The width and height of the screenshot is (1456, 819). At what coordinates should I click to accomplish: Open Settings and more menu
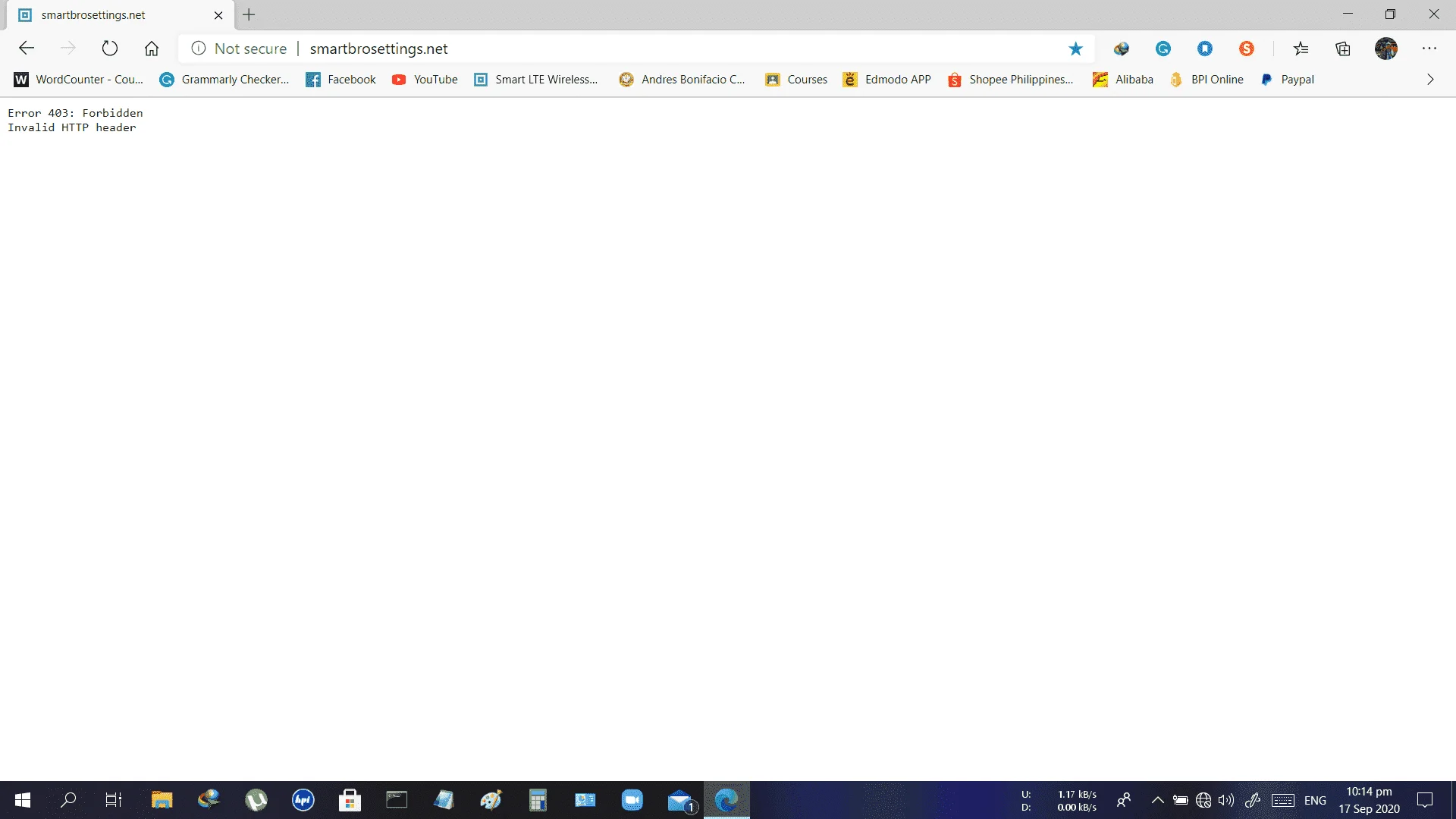pos(1429,49)
